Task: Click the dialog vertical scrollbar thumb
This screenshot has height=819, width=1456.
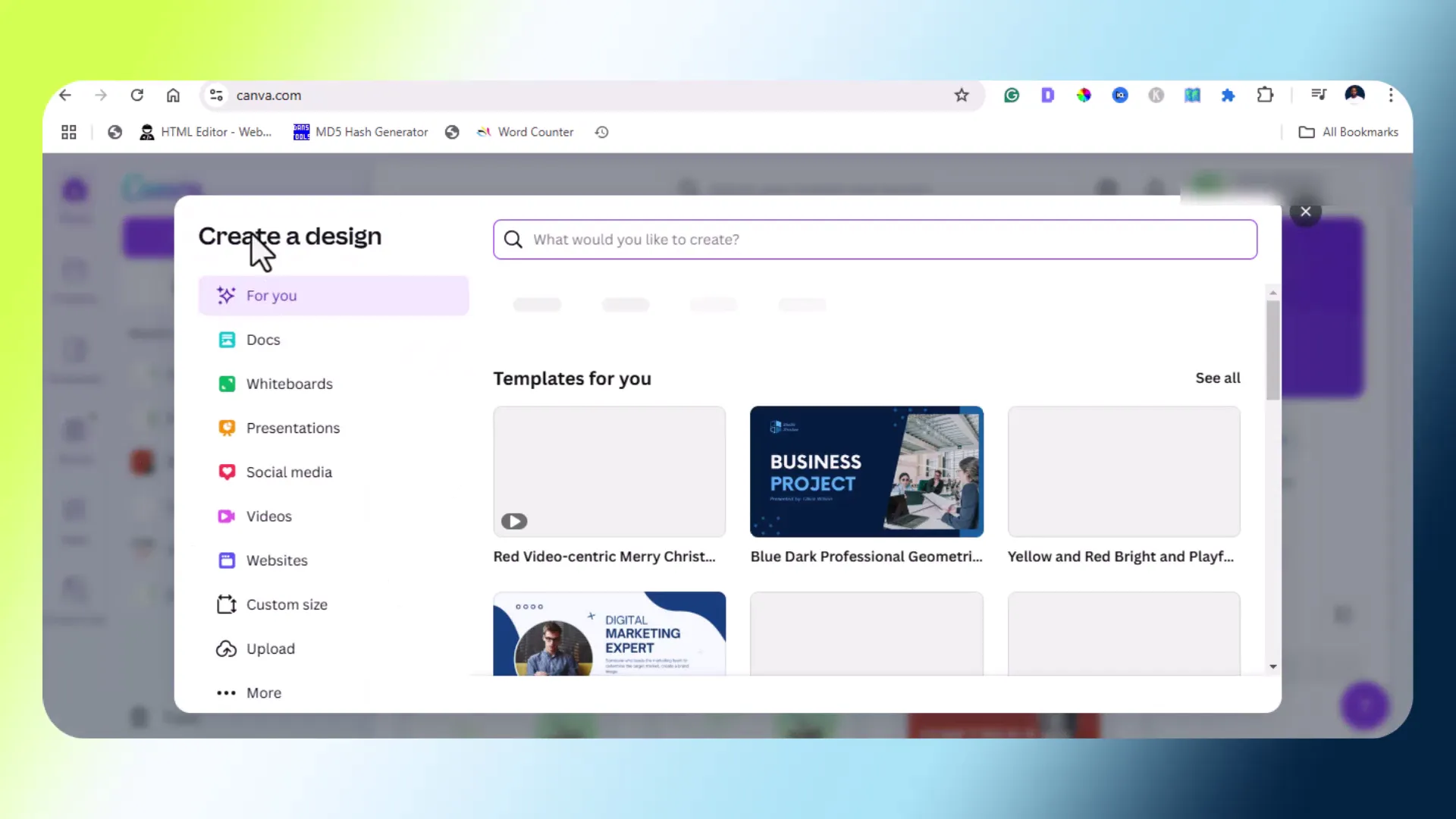Action: click(1273, 350)
